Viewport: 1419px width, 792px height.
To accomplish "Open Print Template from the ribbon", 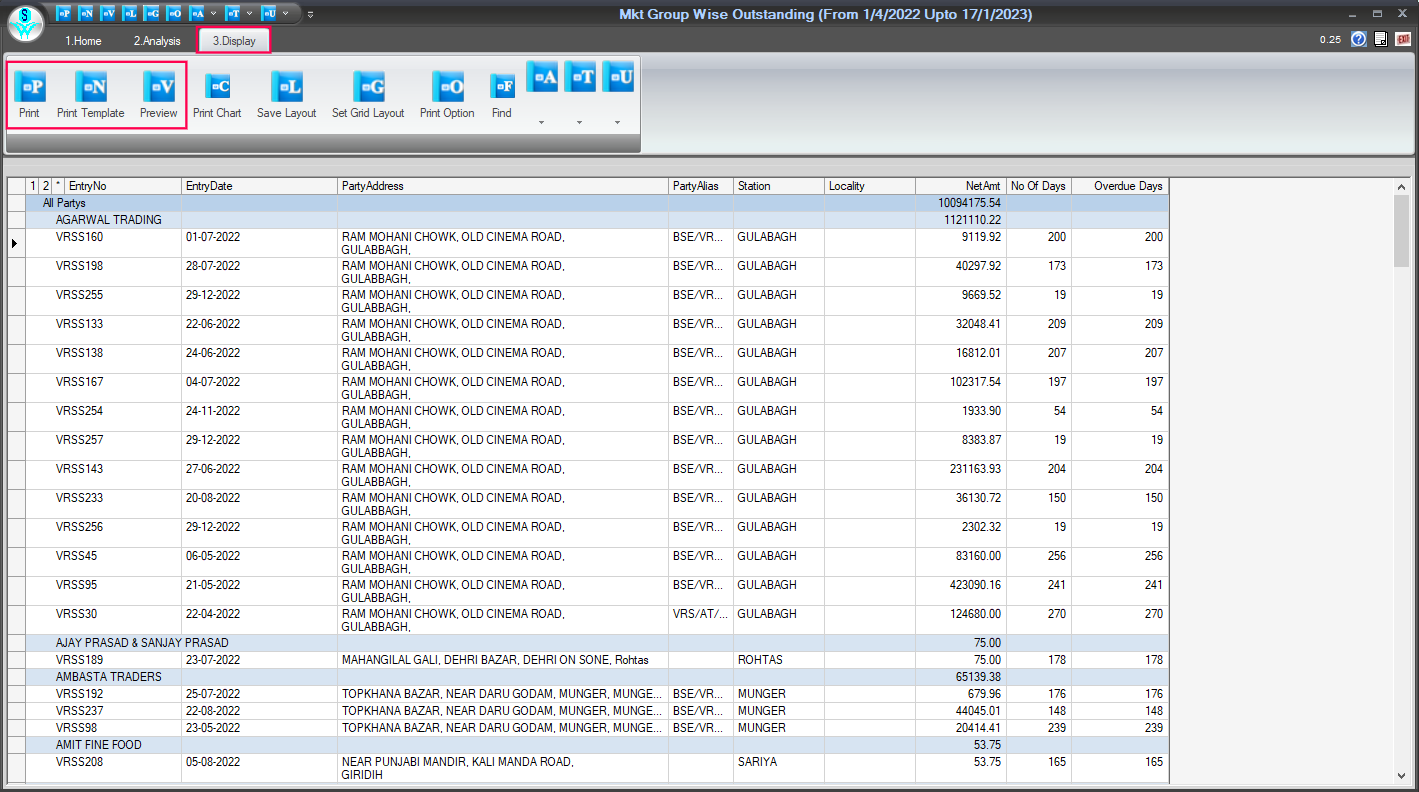I will (90, 87).
